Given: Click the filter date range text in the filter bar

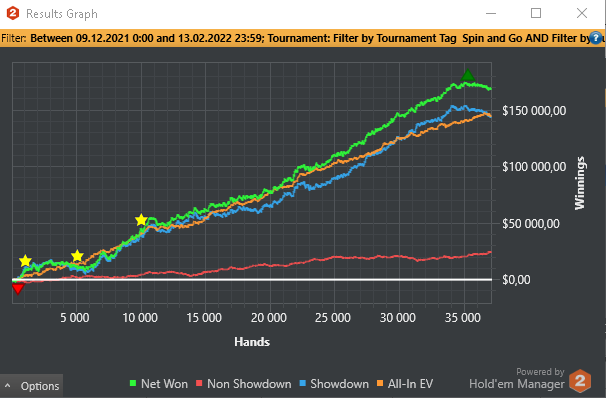Looking at the screenshot, I should (147, 38).
